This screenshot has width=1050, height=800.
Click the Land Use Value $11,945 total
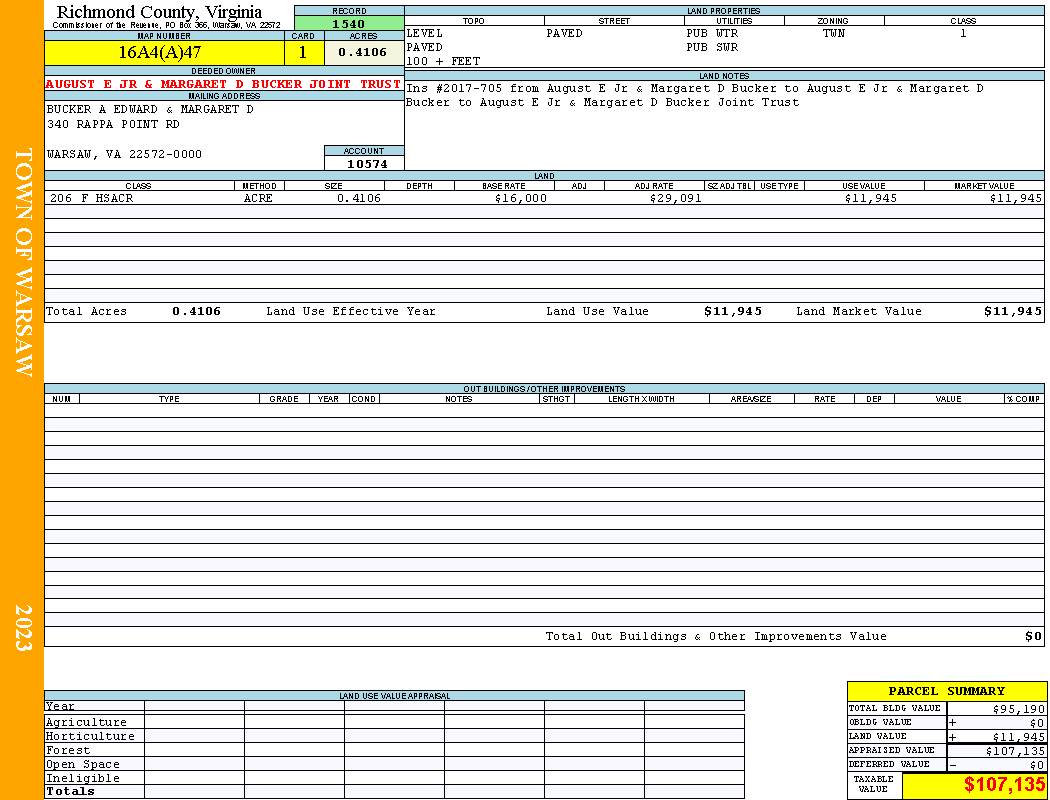coord(733,311)
